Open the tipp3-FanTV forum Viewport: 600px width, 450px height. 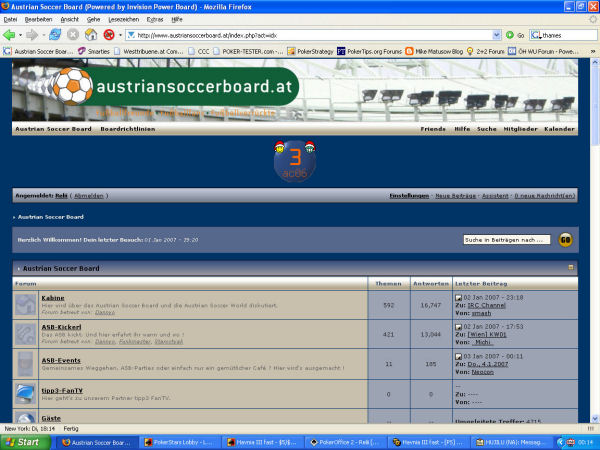(62, 390)
